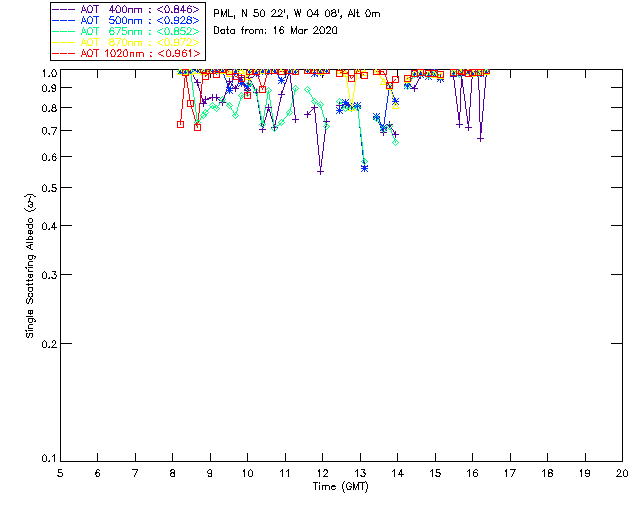
Task: Click the 0.2 tick label on y-axis
Action: click(x=47, y=343)
